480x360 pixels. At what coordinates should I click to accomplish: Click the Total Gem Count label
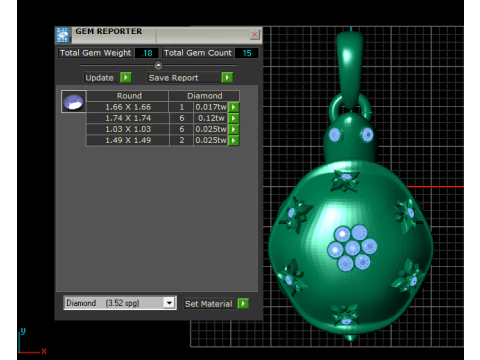pyautogui.click(x=197, y=53)
